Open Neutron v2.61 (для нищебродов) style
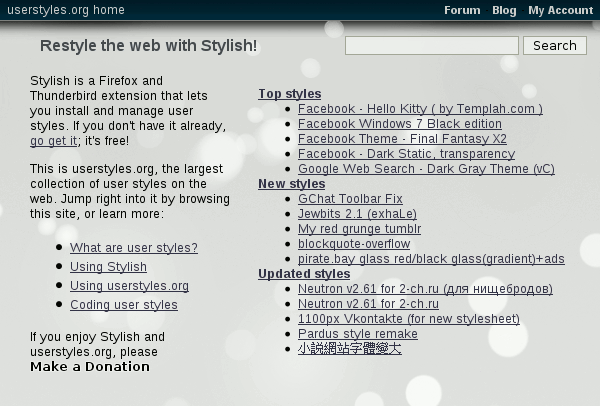This screenshot has width=600, height=406. 426,289
